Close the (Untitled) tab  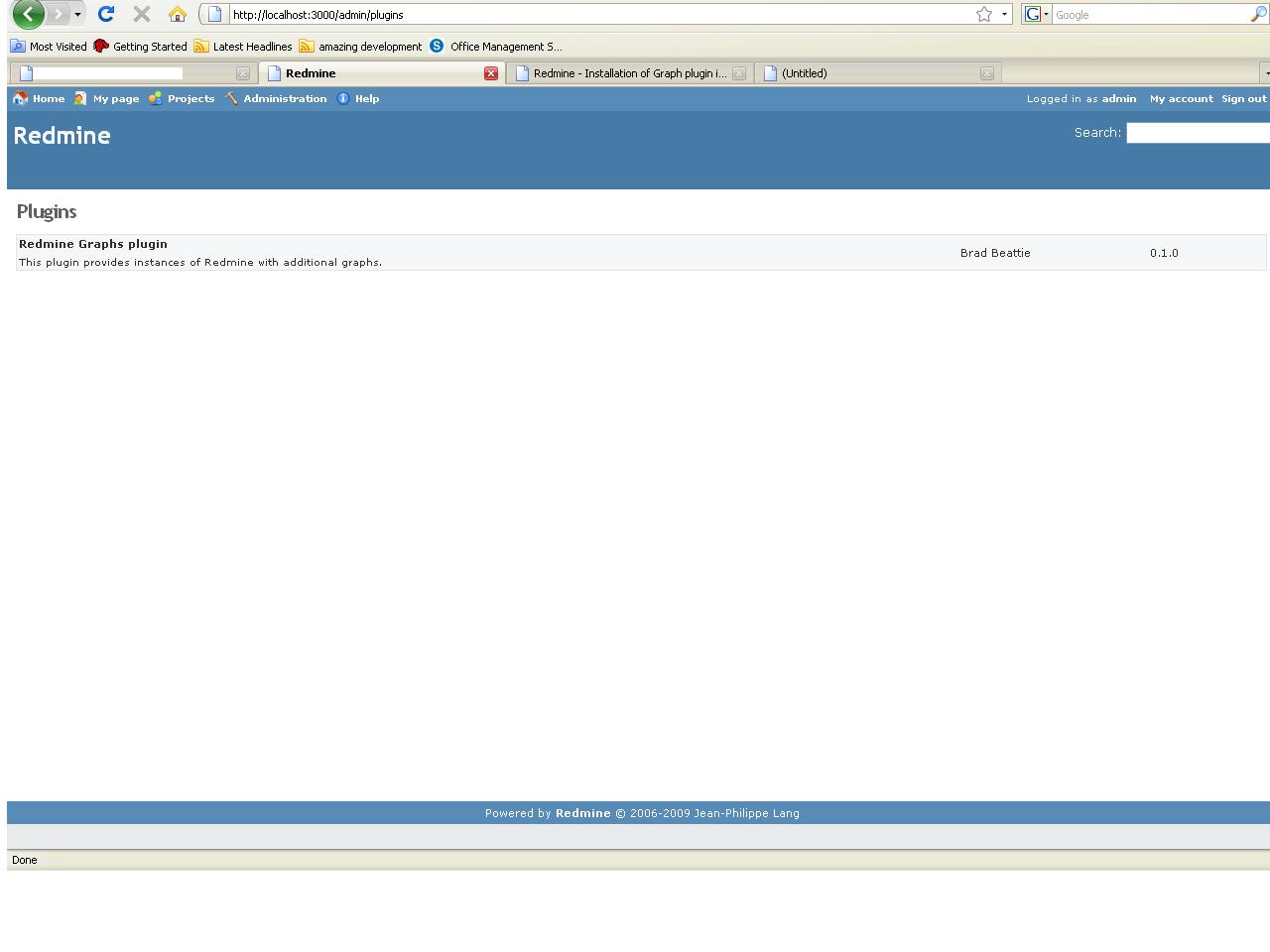[x=987, y=73]
